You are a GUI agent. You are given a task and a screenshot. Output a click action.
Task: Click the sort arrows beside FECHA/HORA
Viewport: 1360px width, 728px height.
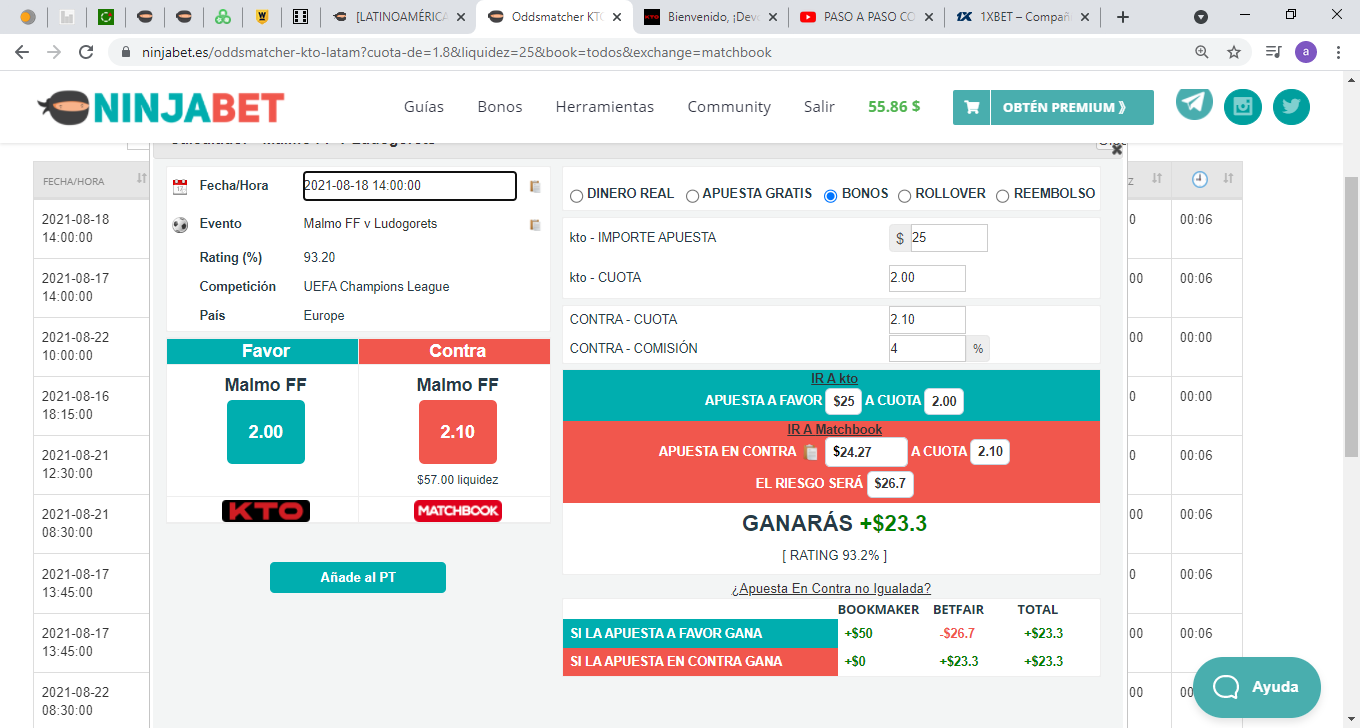pos(141,180)
